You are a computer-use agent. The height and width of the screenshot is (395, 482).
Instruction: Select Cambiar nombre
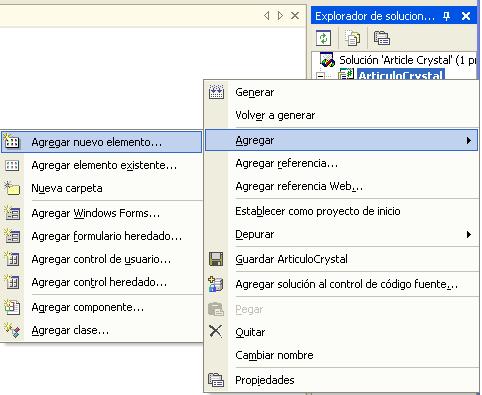(x=341, y=355)
